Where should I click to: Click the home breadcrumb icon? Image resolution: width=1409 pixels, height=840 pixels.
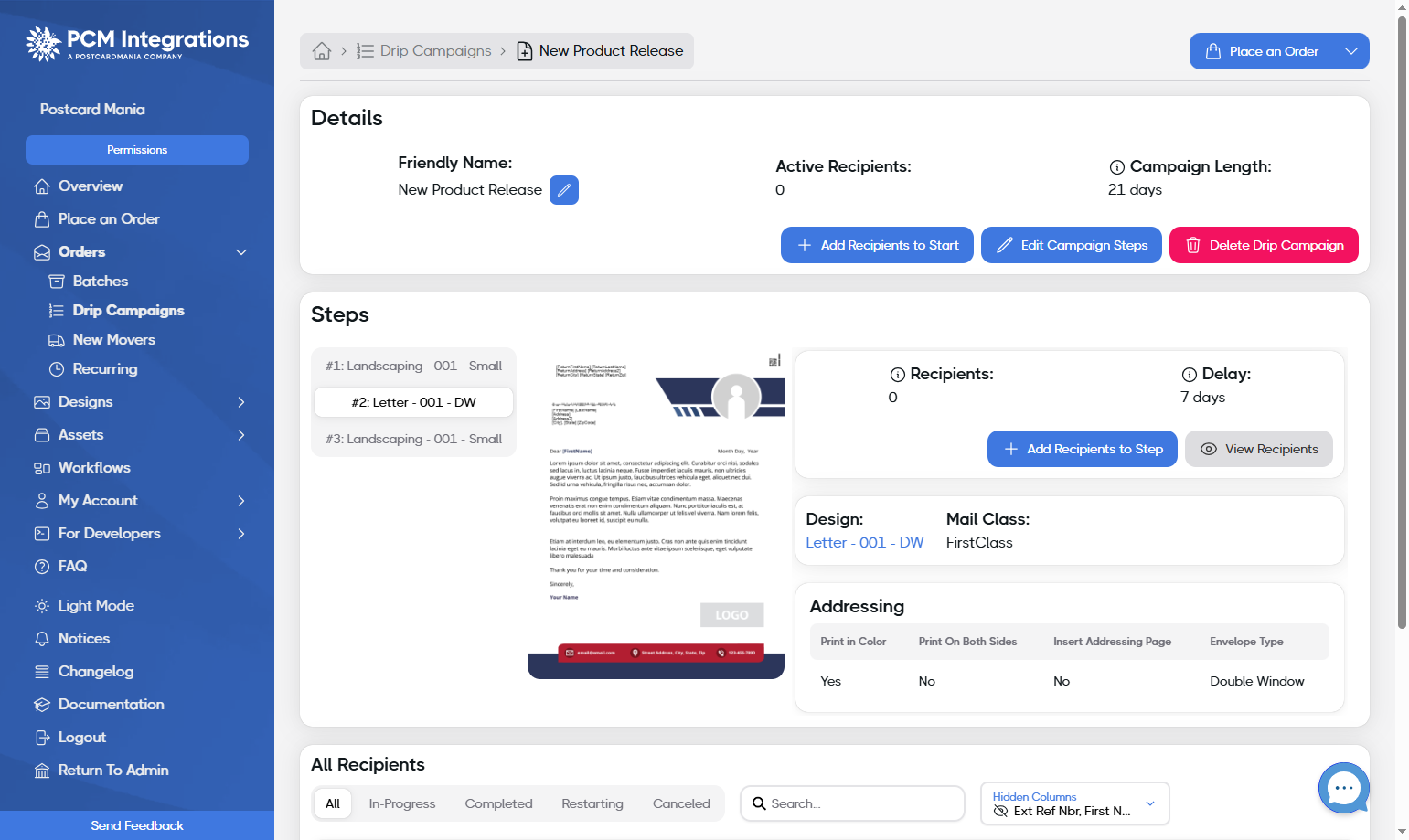pyautogui.click(x=322, y=51)
